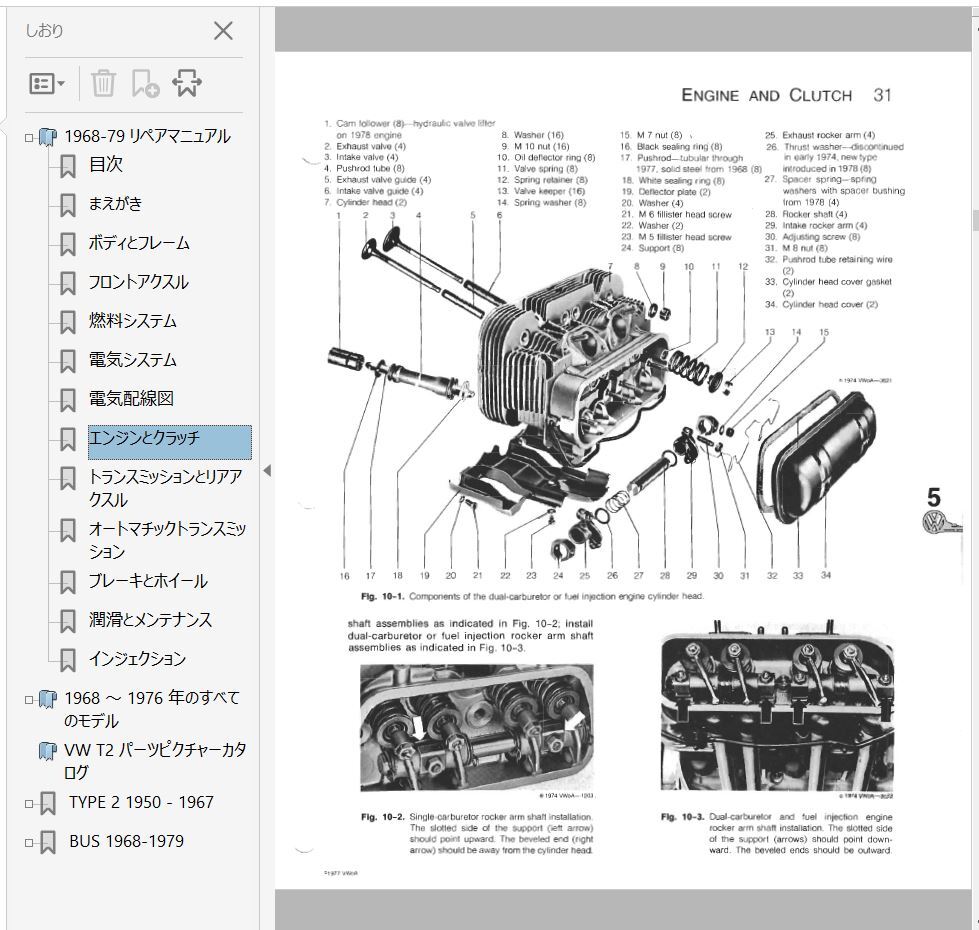Click the delete bookmark trash icon

point(103,83)
